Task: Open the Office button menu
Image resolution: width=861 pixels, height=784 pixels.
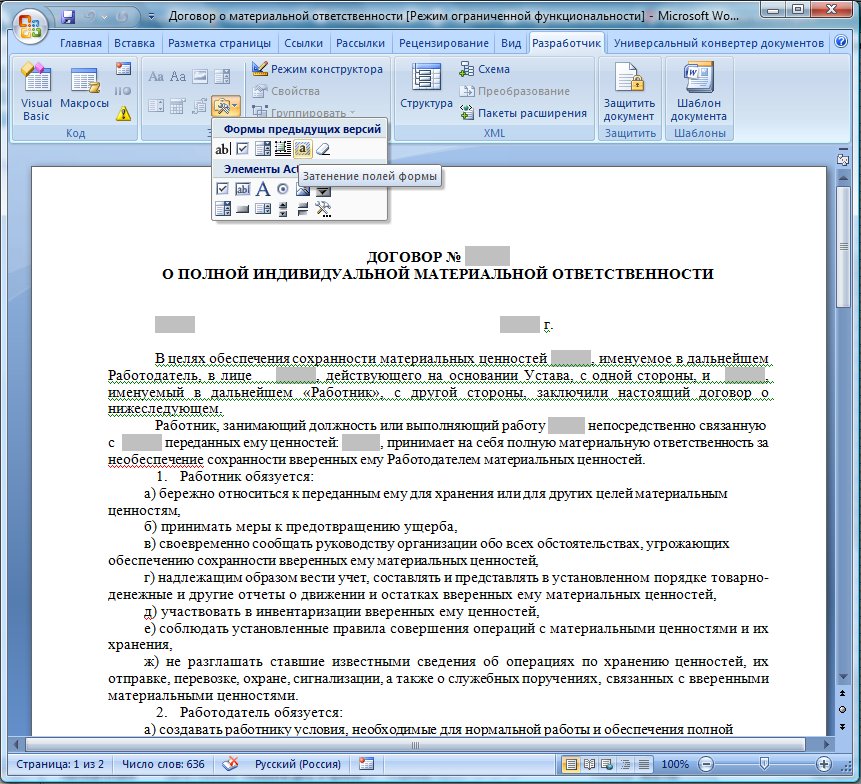Action: [x=29, y=25]
